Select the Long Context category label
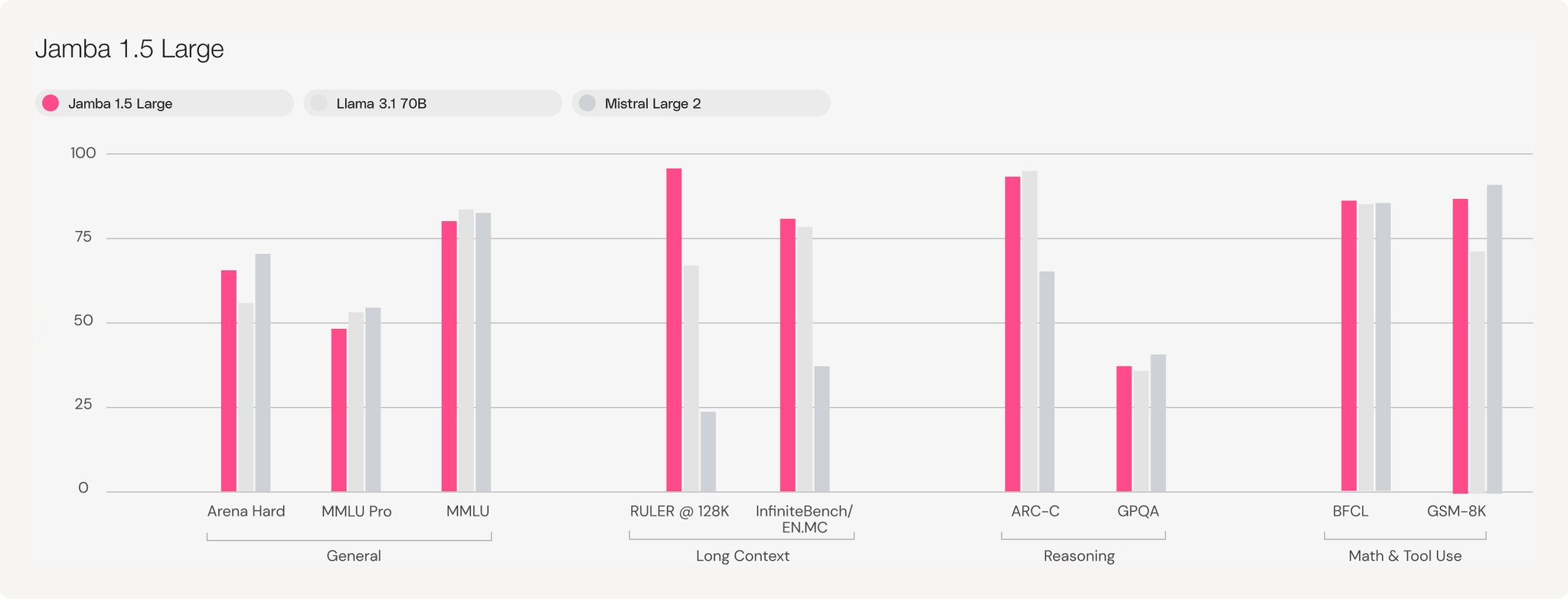The image size is (1568, 599). point(743,556)
